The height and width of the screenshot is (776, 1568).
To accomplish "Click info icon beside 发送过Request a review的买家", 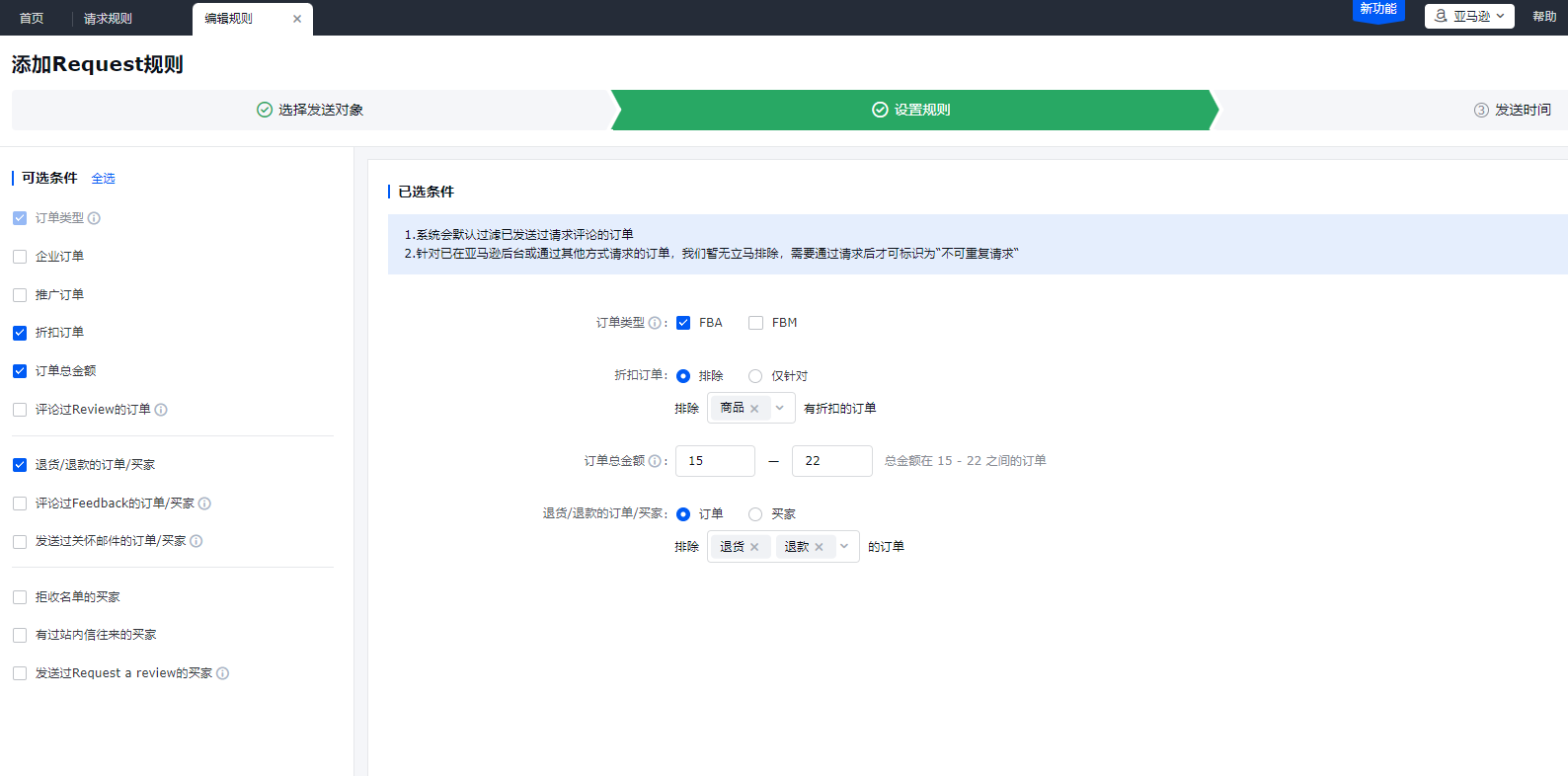I will click(223, 673).
